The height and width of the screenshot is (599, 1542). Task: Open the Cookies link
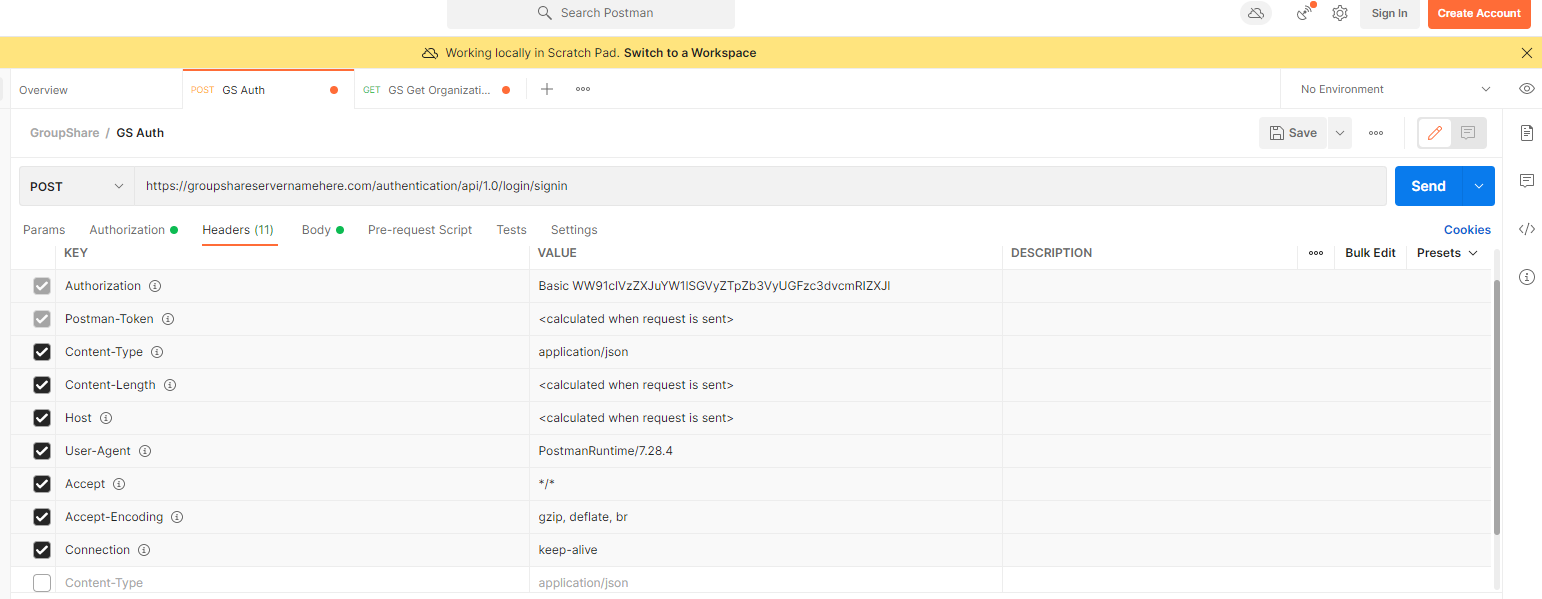point(1467,230)
